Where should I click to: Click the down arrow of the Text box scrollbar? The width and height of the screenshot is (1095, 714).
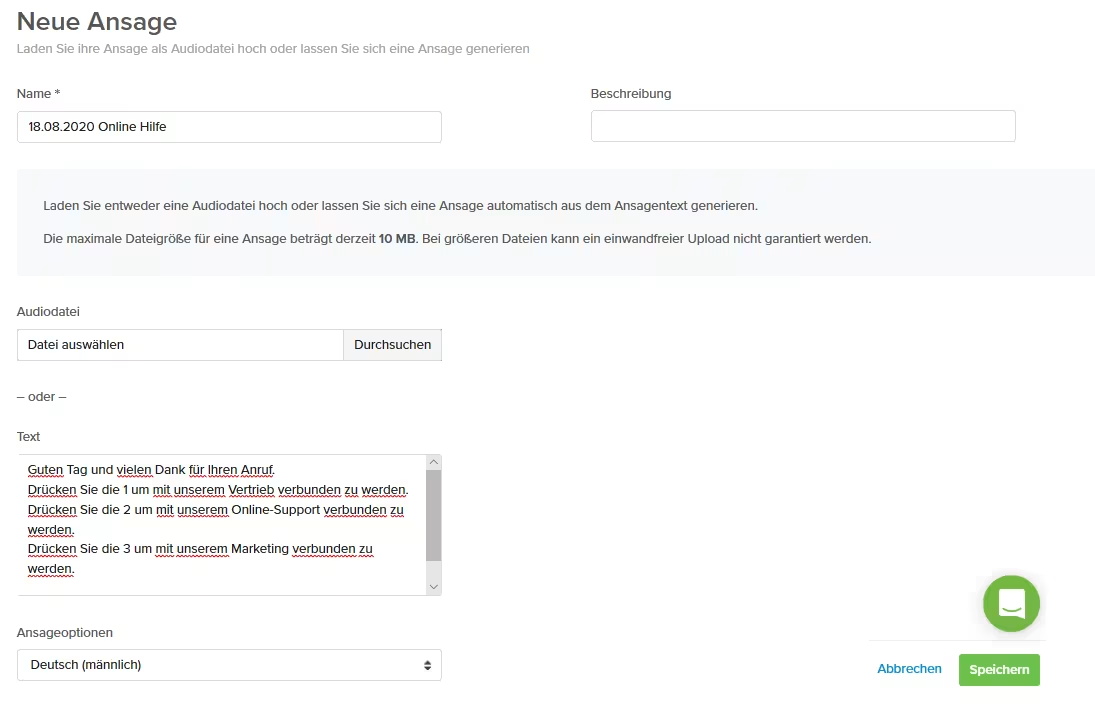click(433, 587)
